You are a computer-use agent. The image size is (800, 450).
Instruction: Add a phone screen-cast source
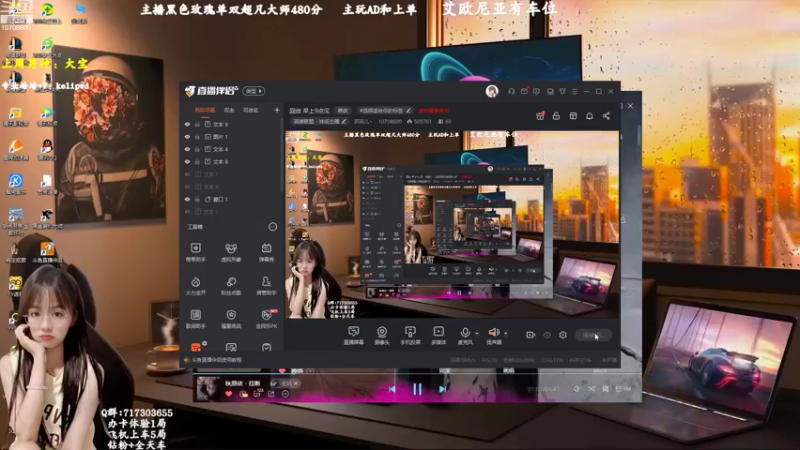click(x=410, y=335)
